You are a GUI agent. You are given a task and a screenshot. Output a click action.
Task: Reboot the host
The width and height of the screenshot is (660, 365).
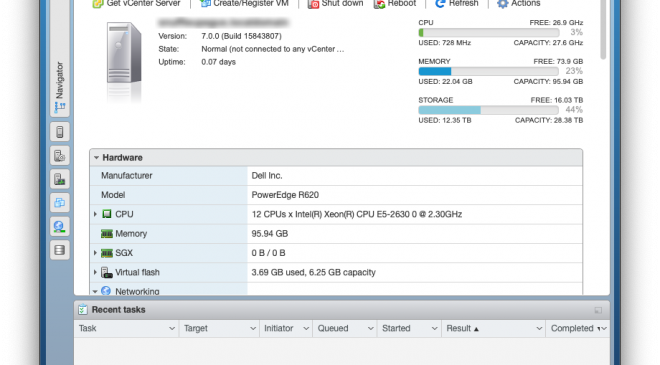395,3
